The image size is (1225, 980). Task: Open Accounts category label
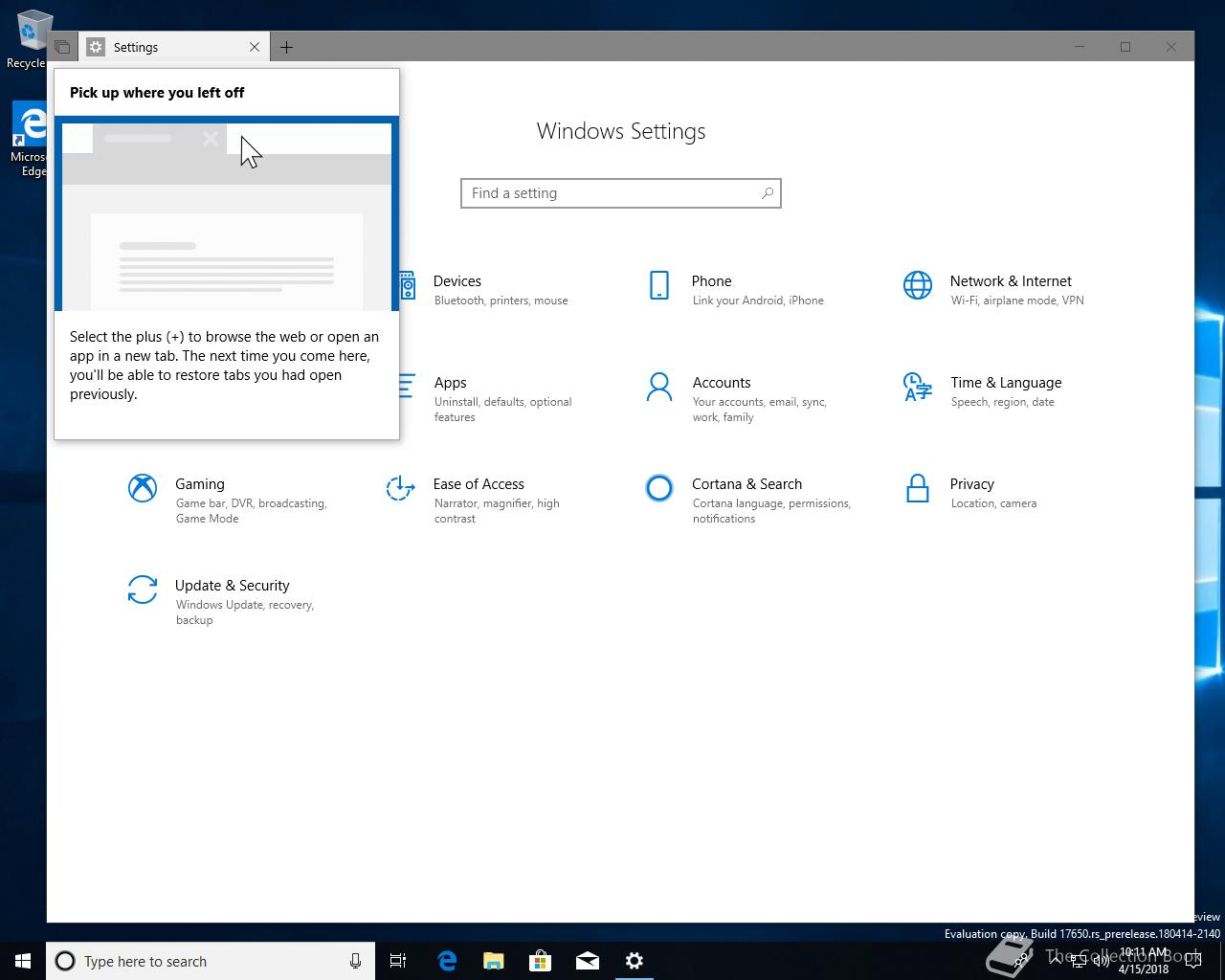point(722,383)
